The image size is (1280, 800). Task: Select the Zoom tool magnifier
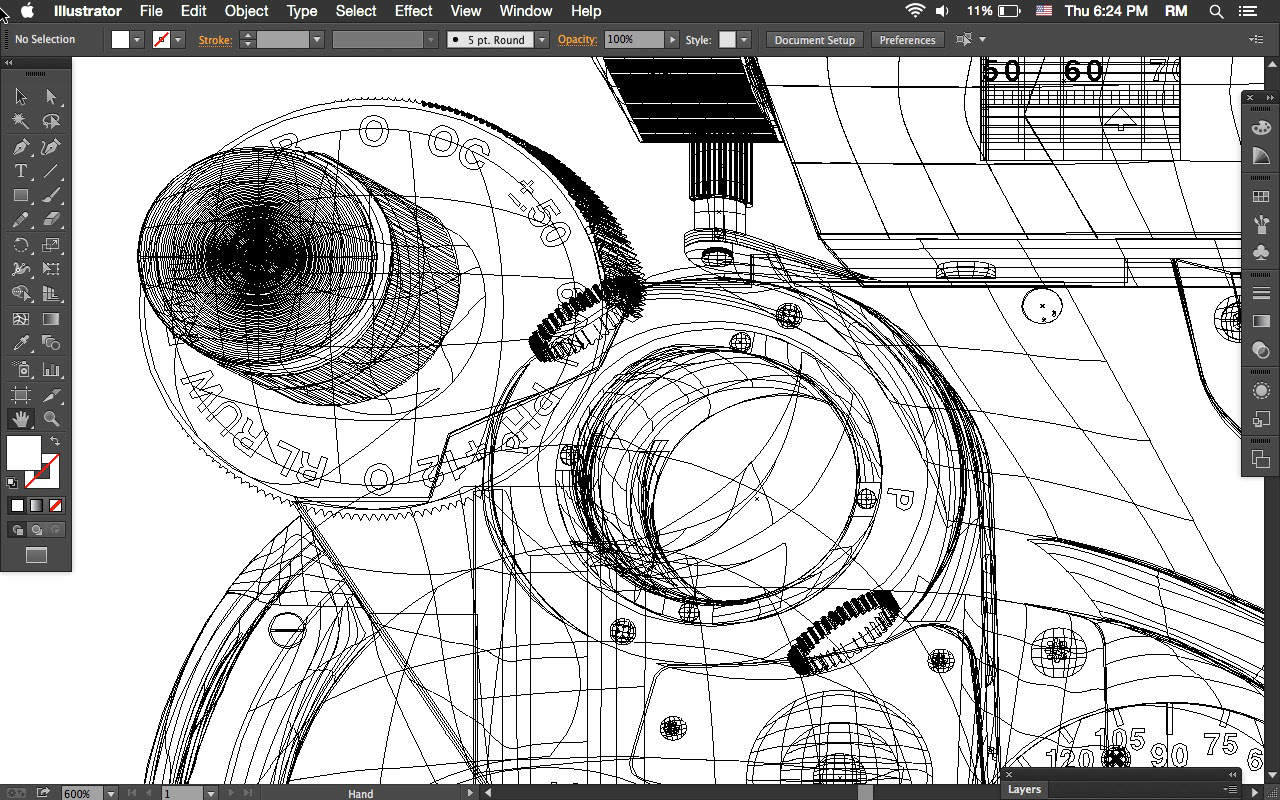point(51,419)
